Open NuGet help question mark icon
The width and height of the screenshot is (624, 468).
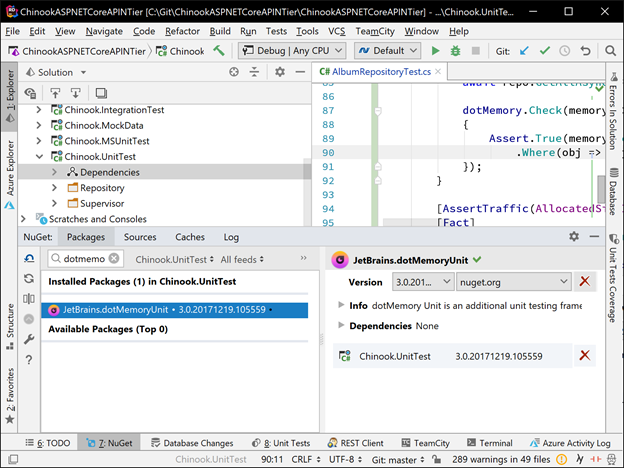(x=29, y=360)
